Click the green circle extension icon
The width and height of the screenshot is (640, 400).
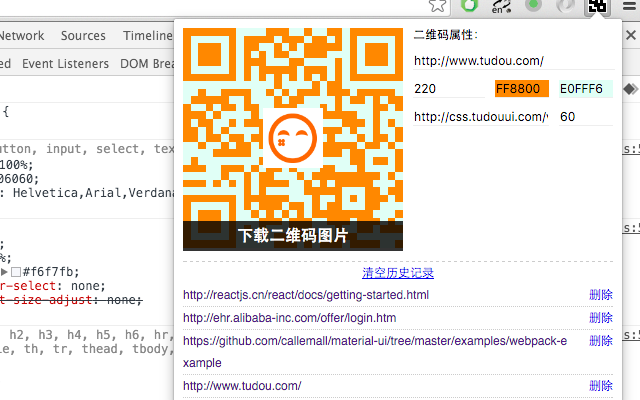point(534,6)
